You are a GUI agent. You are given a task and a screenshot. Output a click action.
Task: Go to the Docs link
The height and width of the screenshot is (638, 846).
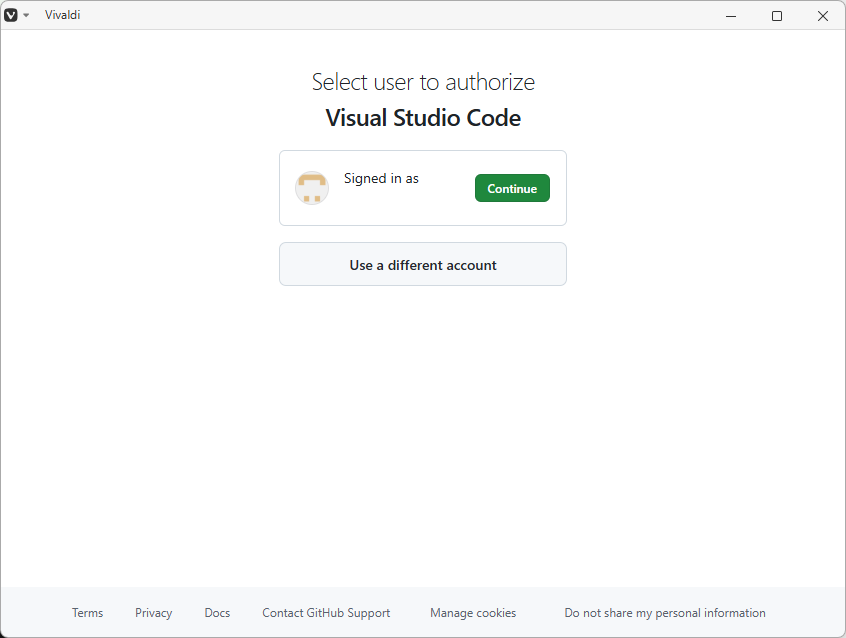(x=217, y=613)
